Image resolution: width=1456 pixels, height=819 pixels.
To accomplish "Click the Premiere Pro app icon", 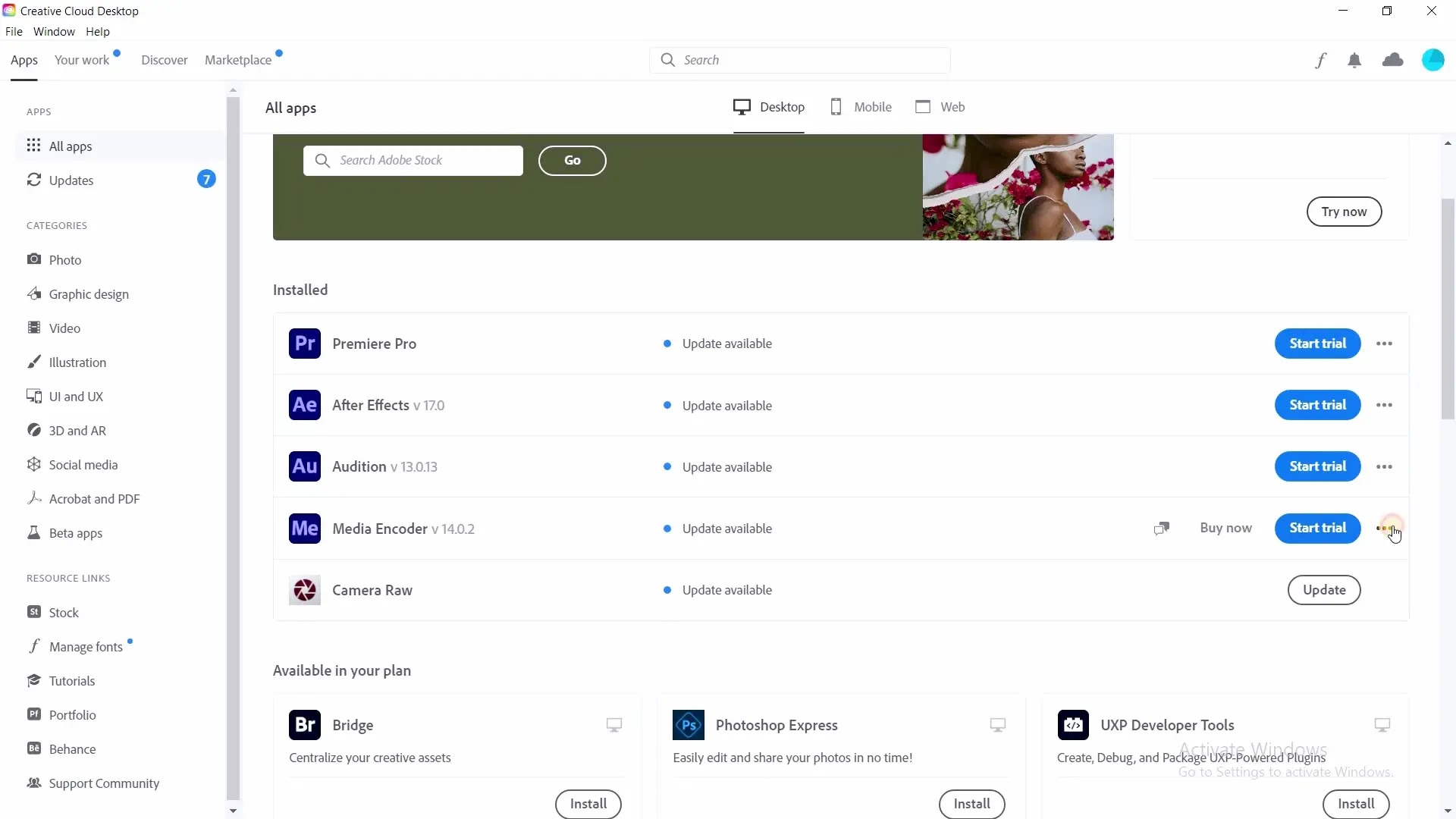I will coord(305,344).
